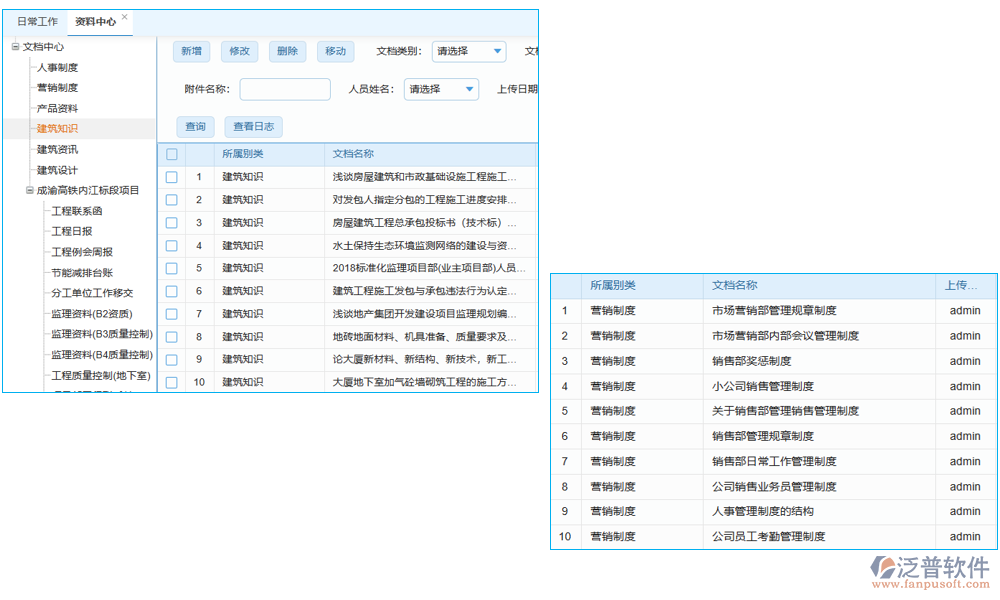Screen dimensions: 1000x600
Task: Click the 移动 button
Action: click(x=335, y=51)
